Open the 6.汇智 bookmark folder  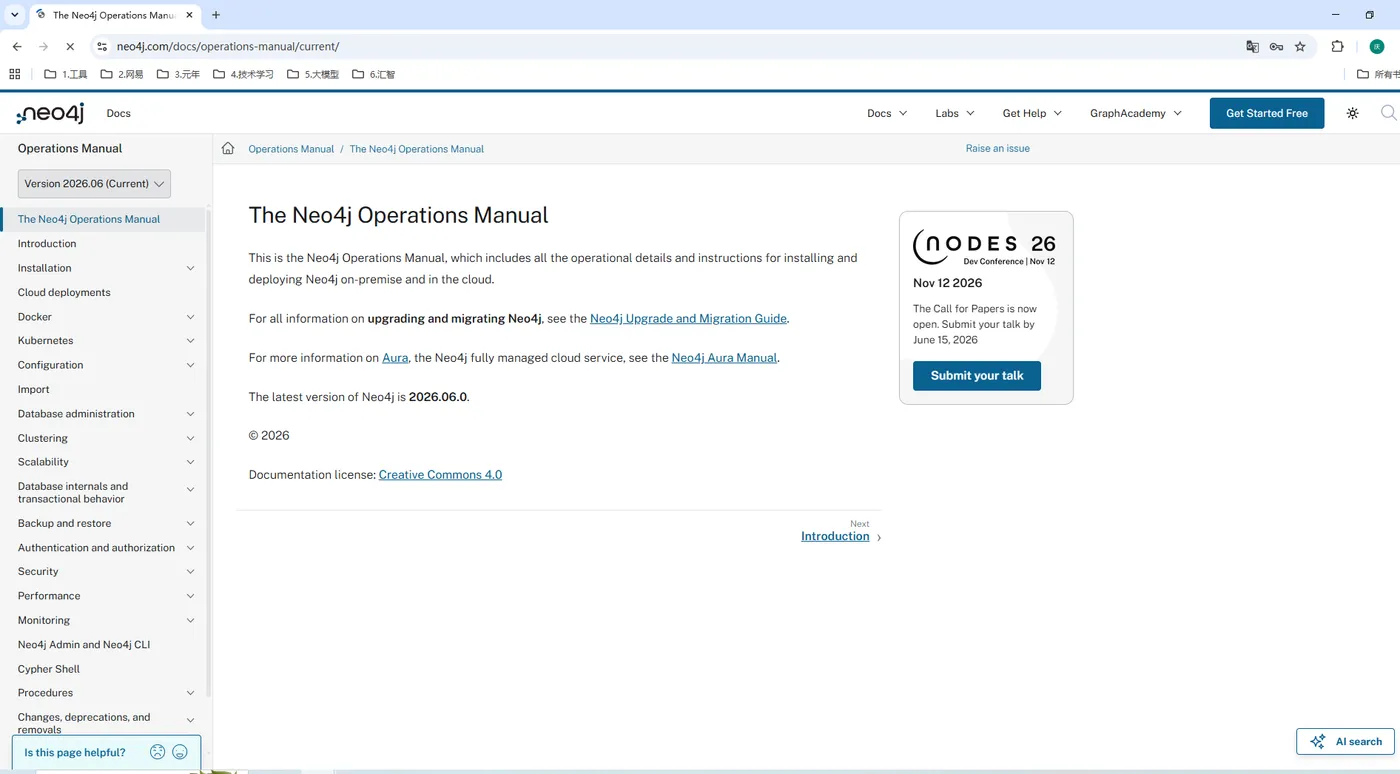tap(374, 74)
